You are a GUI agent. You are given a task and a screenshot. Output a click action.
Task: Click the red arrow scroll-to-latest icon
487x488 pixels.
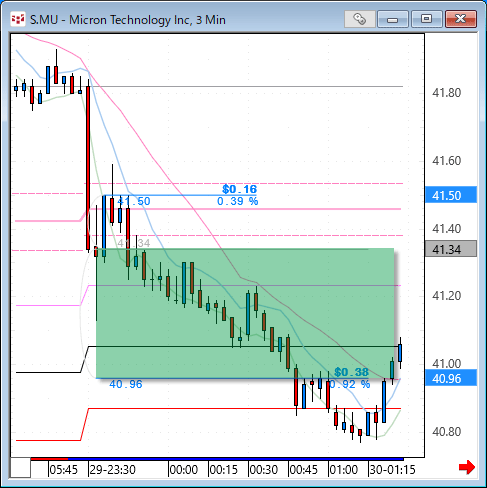point(467,467)
